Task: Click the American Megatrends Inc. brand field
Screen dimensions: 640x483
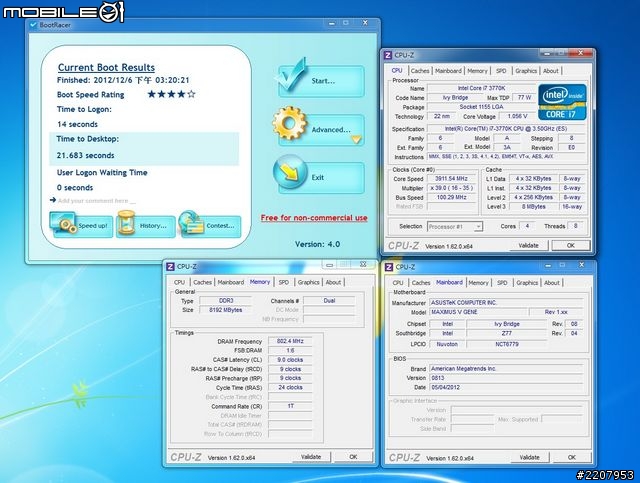Action: pos(506,368)
